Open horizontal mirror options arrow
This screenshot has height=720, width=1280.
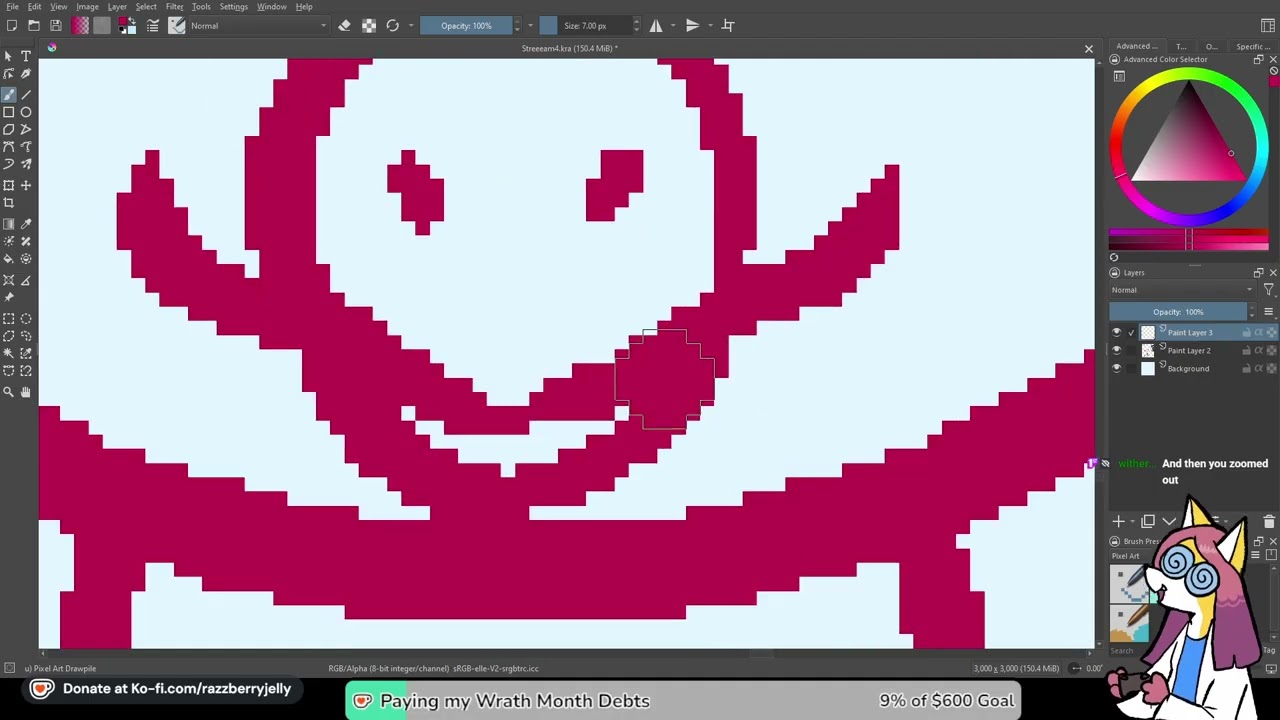click(671, 25)
